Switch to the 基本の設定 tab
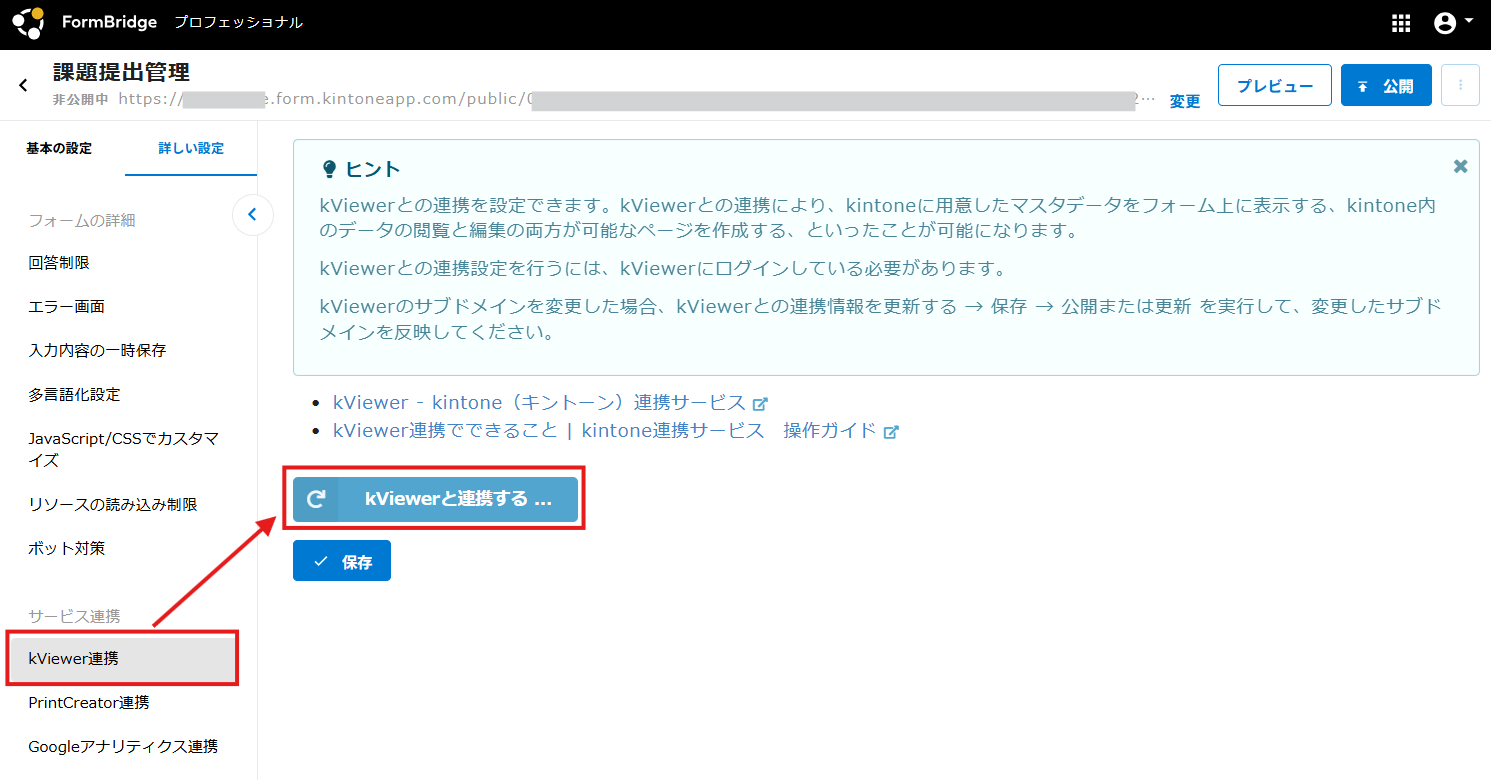The width and height of the screenshot is (1491, 780). (x=59, y=148)
